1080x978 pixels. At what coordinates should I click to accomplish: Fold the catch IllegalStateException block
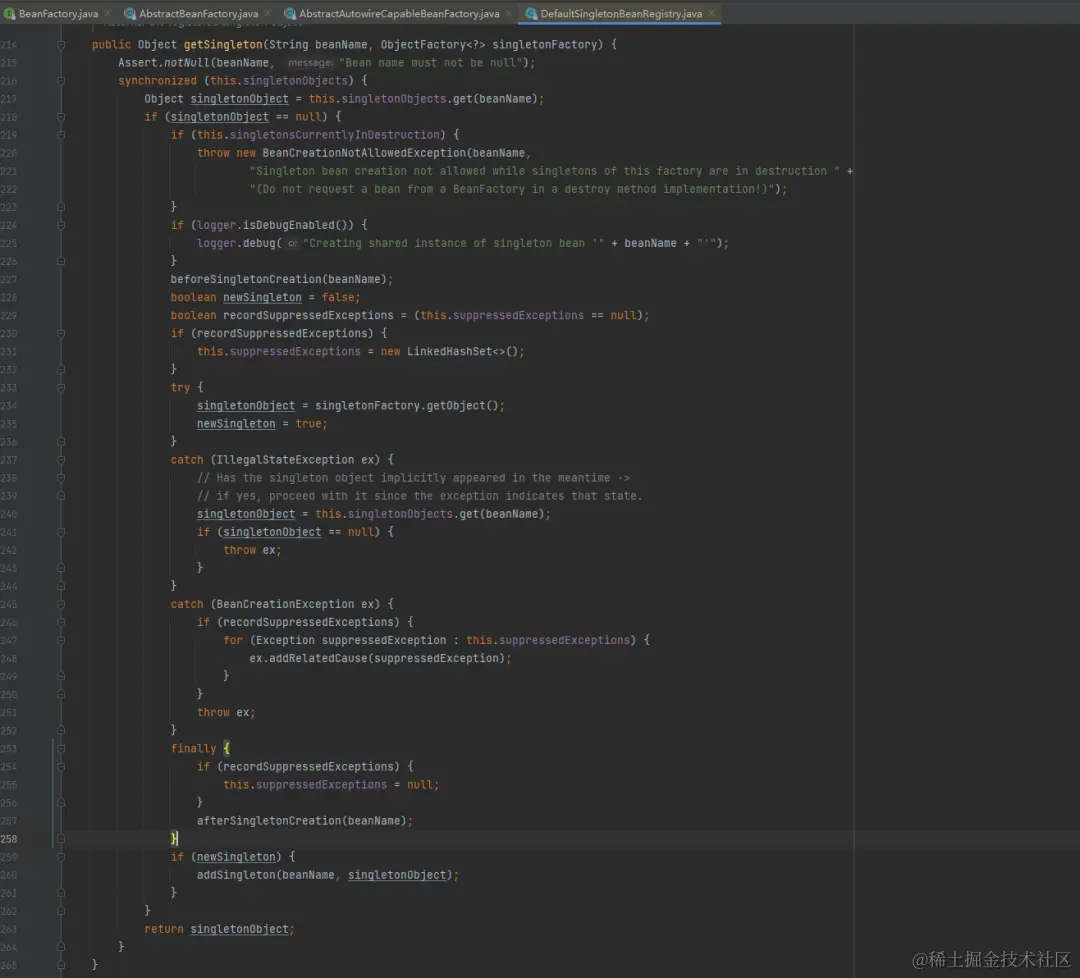coord(61,460)
